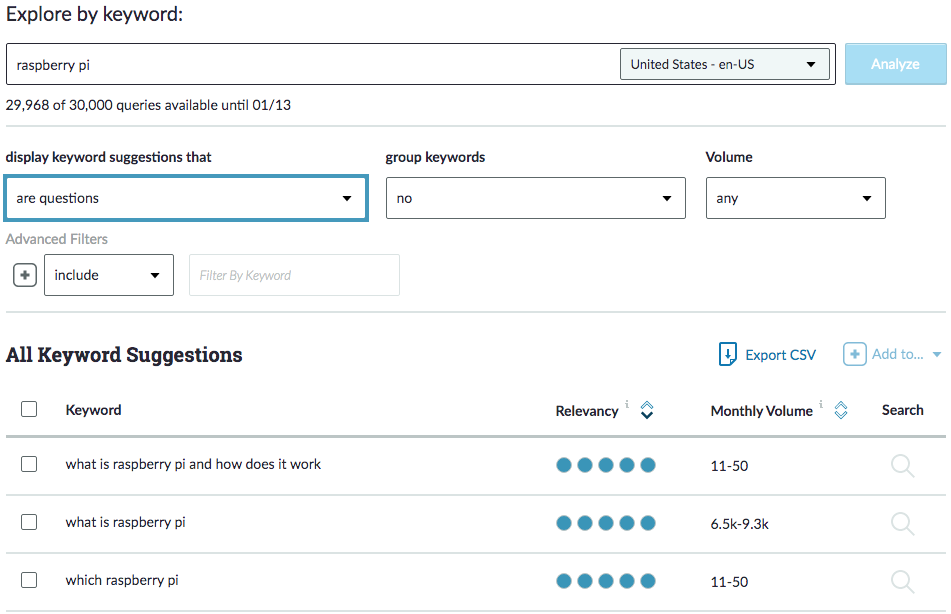Sort by Relevancy using the arrows icon
Image resolution: width=951 pixels, height=614 pixels.
coord(647,410)
